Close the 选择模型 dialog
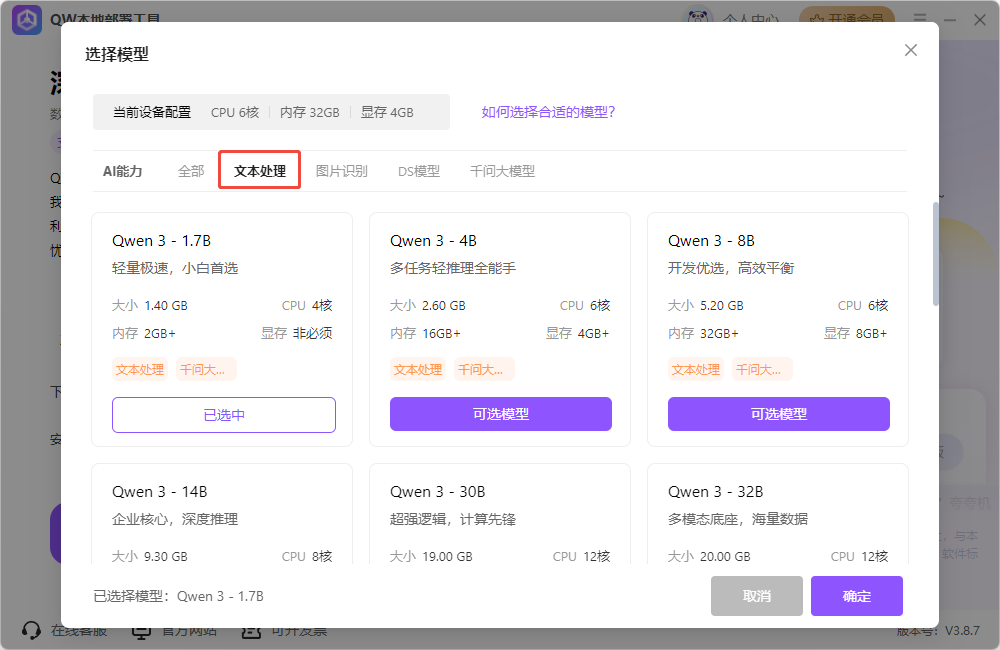Viewport: 1000px width, 650px height. pyautogui.click(x=911, y=50)
